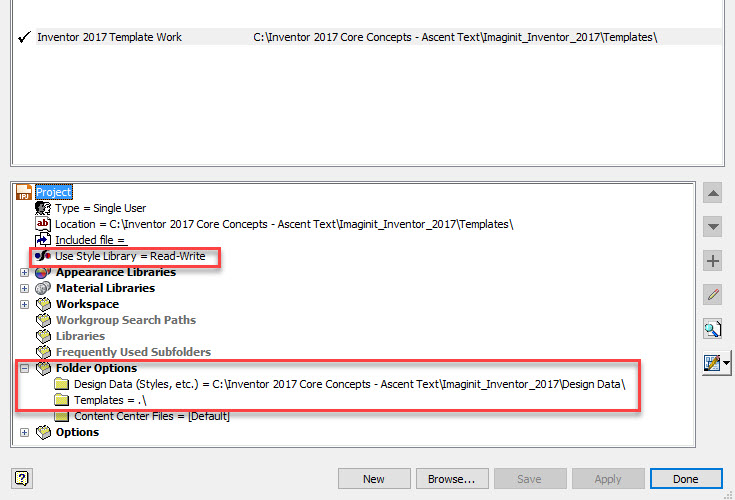This screenshot has width=735, height=500.
Task: Select 'Type = Single User' row
Action: click(x=101, y=208)
